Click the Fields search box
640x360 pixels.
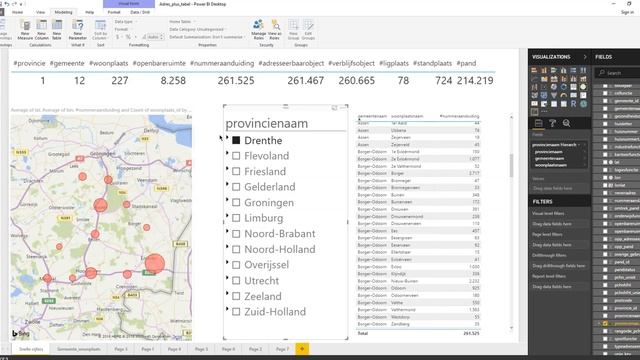click(x=618, y=73)
